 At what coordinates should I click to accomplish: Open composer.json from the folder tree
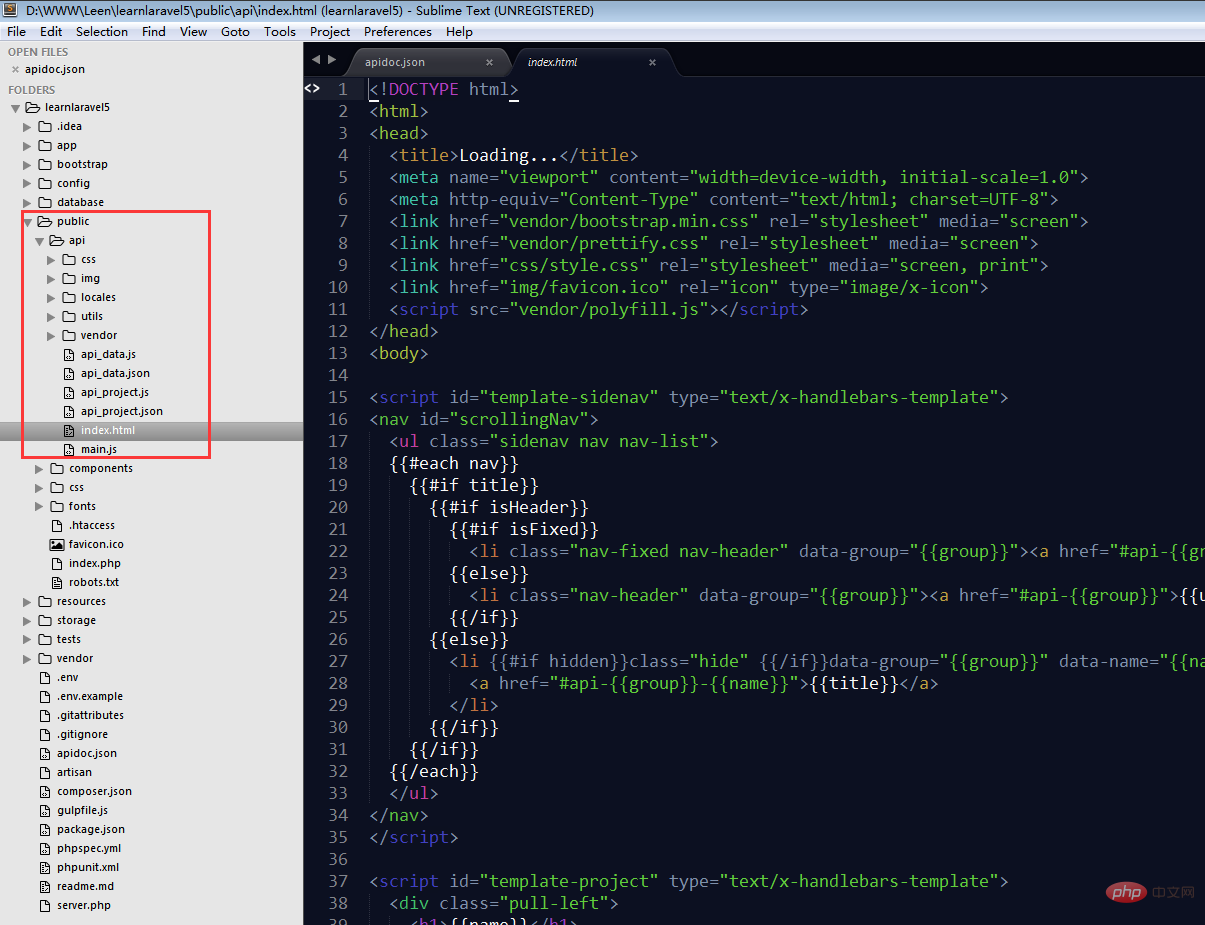pos(94,791)
